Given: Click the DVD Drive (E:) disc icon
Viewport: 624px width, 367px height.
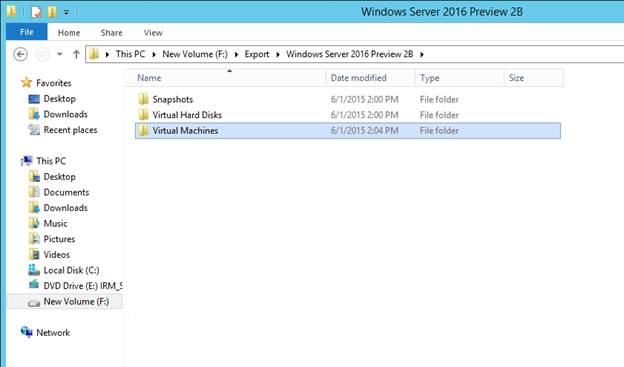Looking at the screenshot, I should 34,285.
